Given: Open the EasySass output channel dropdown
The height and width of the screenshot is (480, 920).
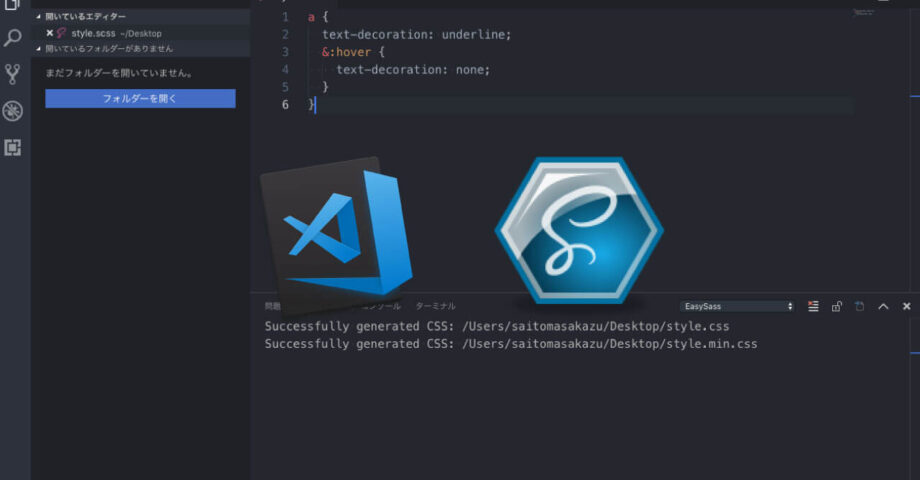Looking at the screenshot, I should point(737,306).
